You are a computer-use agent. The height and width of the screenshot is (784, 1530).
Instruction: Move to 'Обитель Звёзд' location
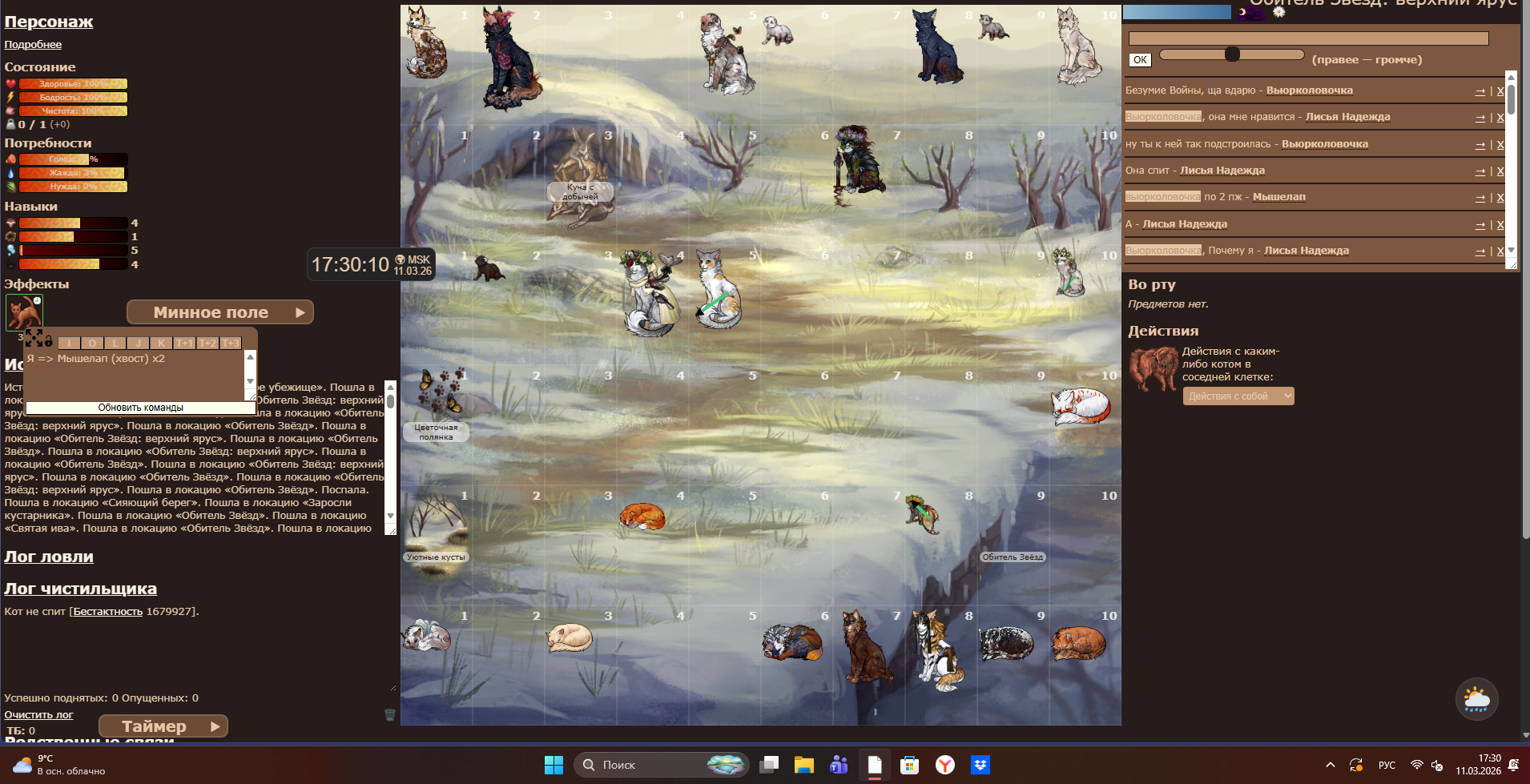1013,557
